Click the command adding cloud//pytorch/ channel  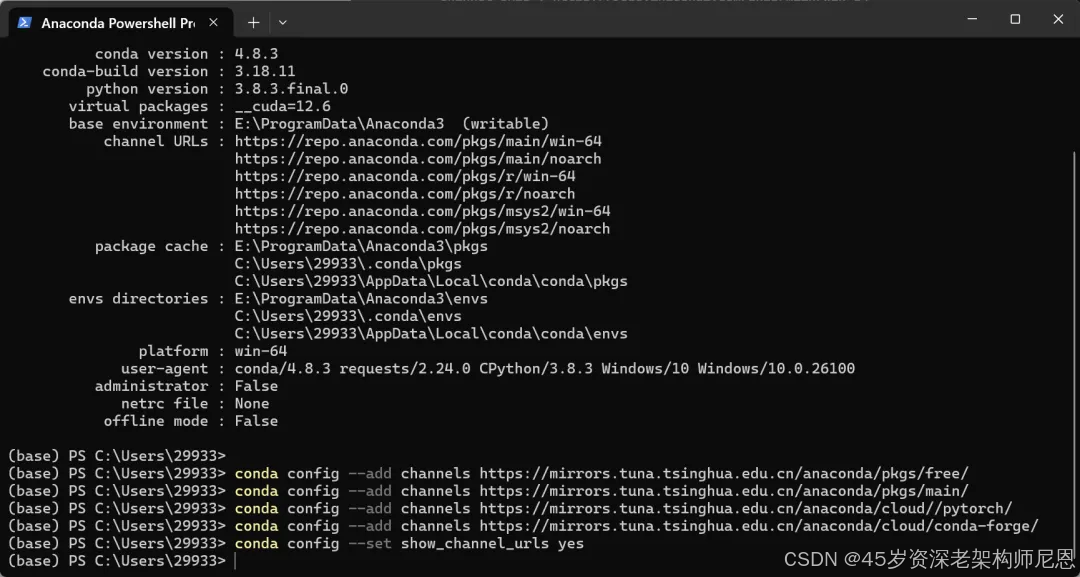pos(623,508)
